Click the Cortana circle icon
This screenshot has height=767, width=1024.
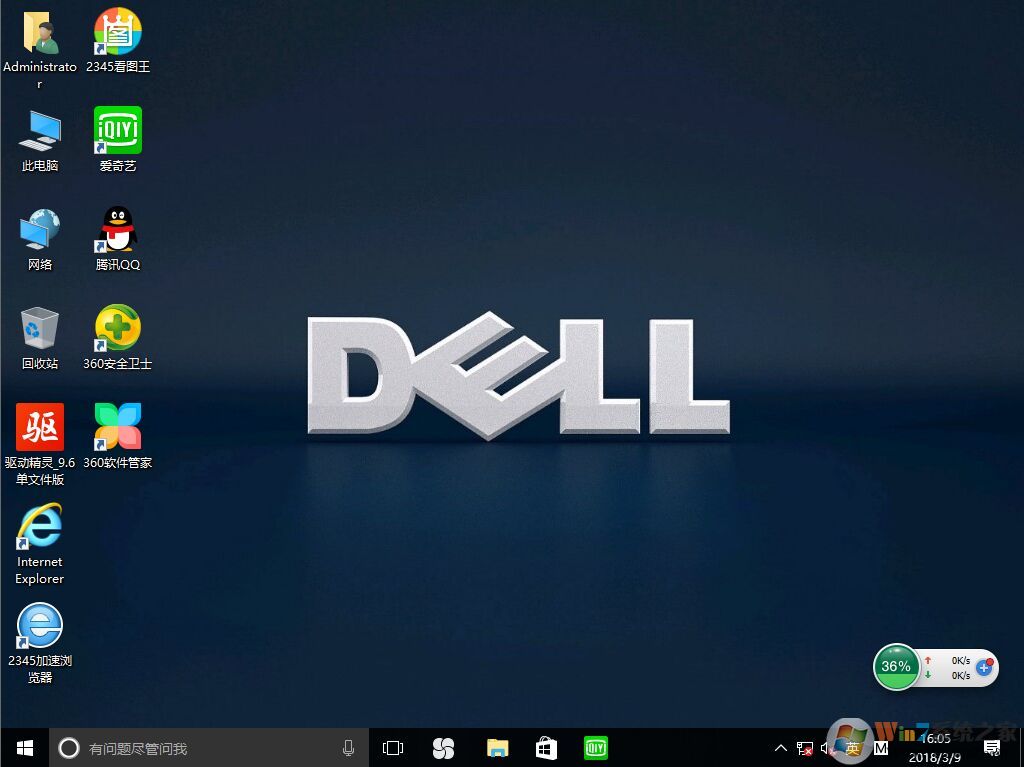coord(69,748)
